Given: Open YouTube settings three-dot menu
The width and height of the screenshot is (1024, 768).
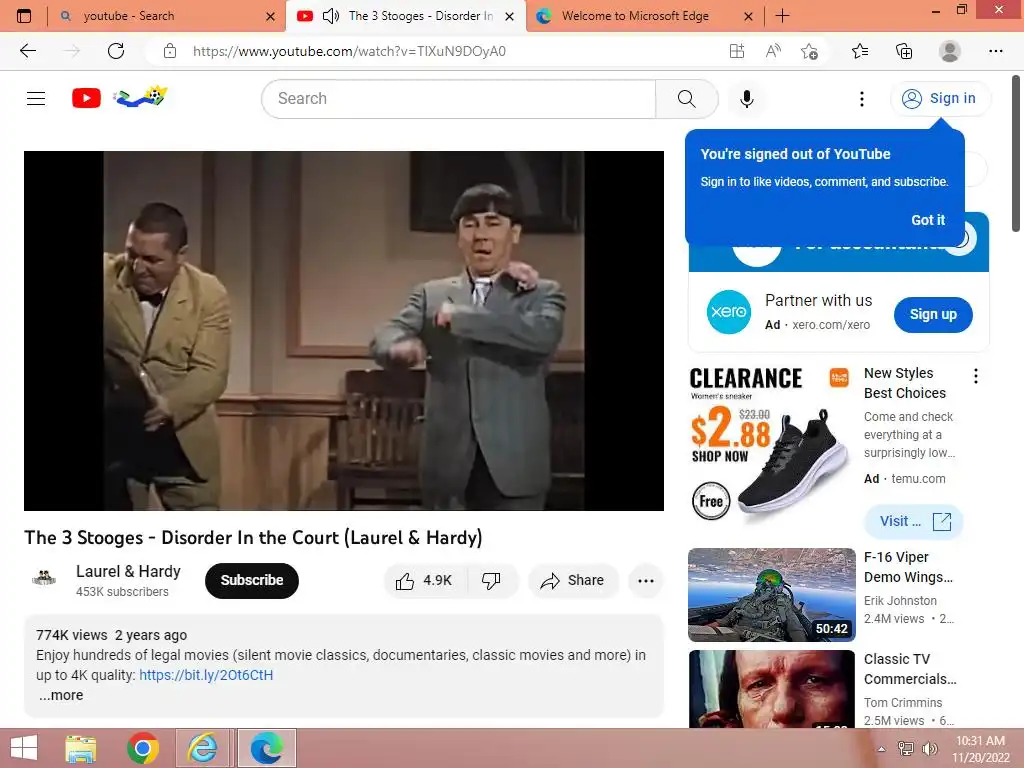Looking at the screenshot, I should [x=861, y=99].
